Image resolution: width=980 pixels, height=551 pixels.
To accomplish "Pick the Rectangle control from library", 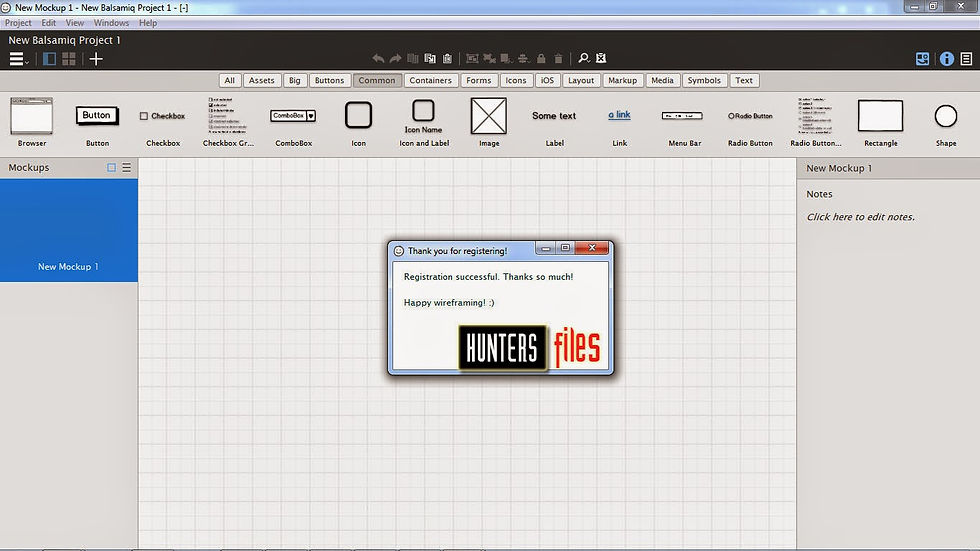I will pyautogui.click(x=881, y=122).
